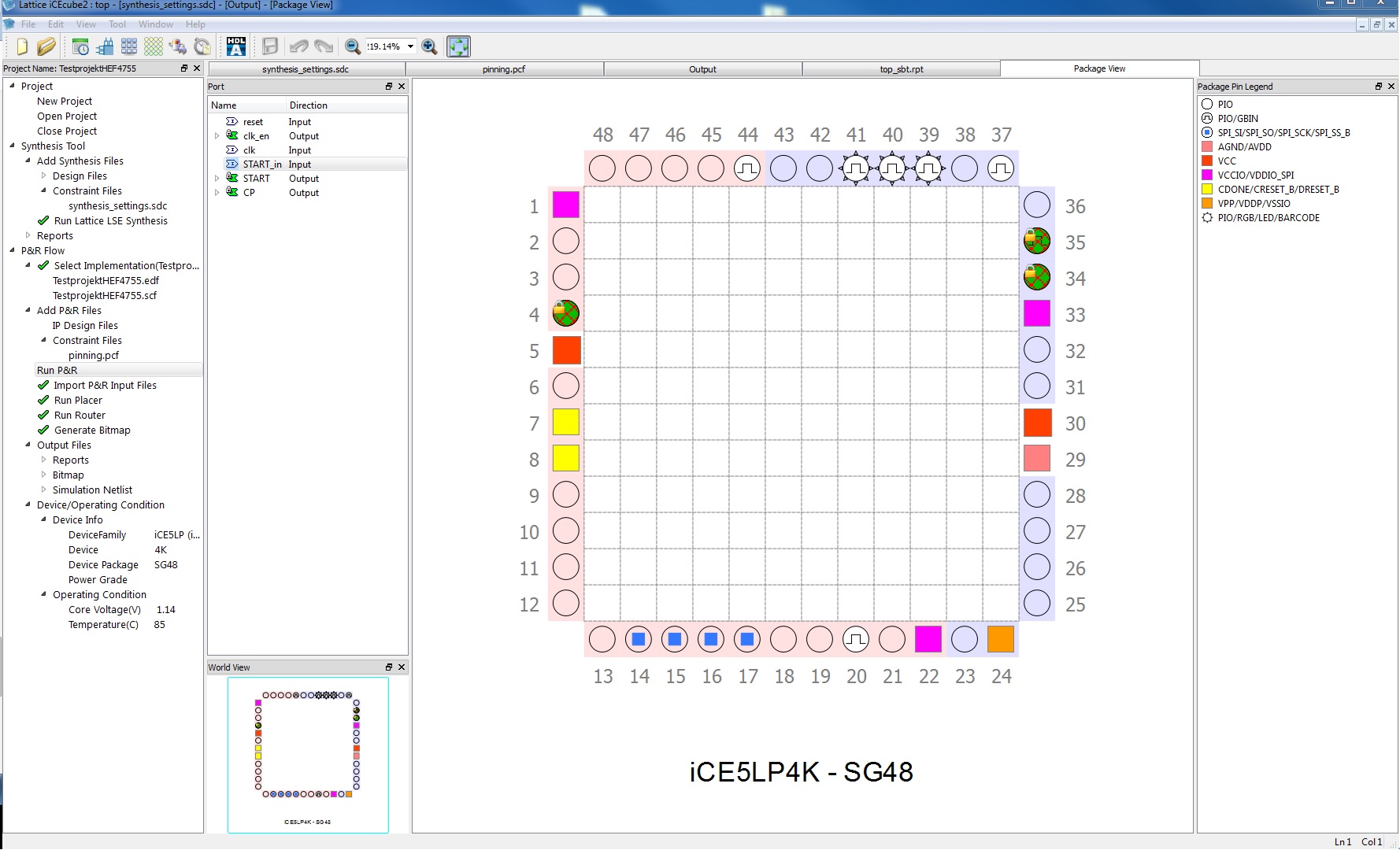Select SPI pin 15 on package
Screen dimensions: 1400x850
point(675,639)
